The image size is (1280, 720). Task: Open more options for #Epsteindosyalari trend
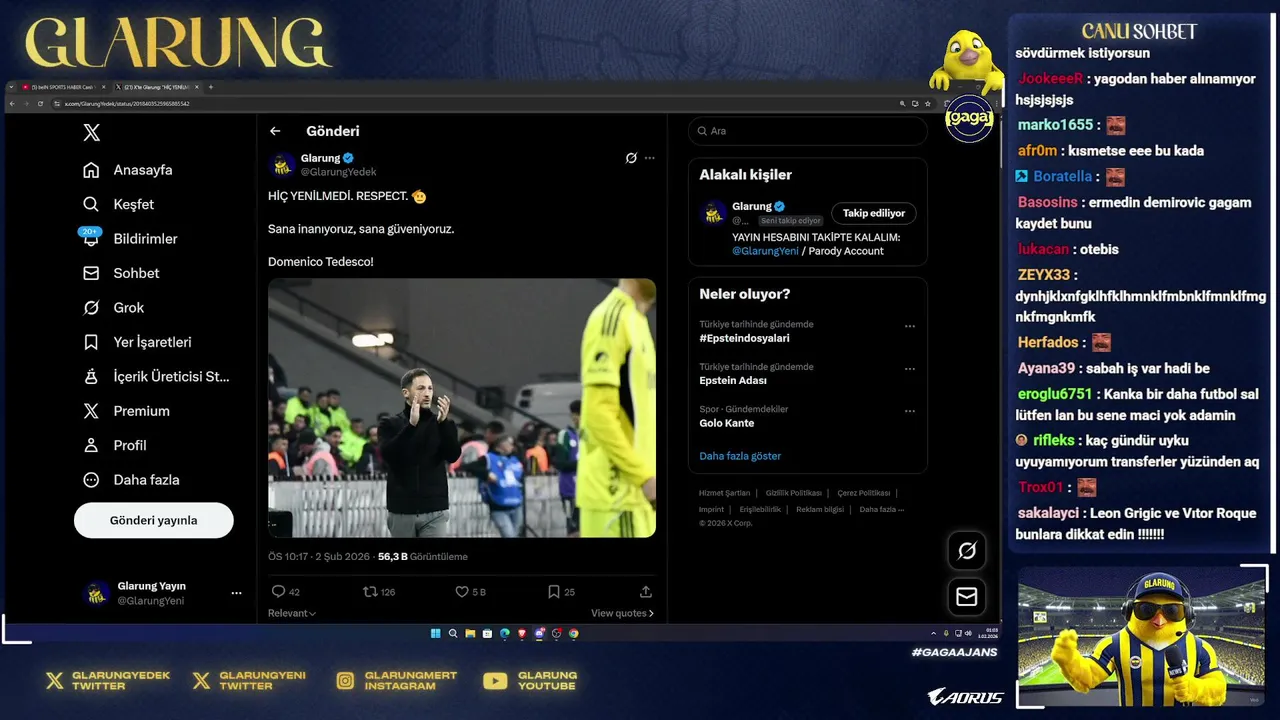point(910,326)
